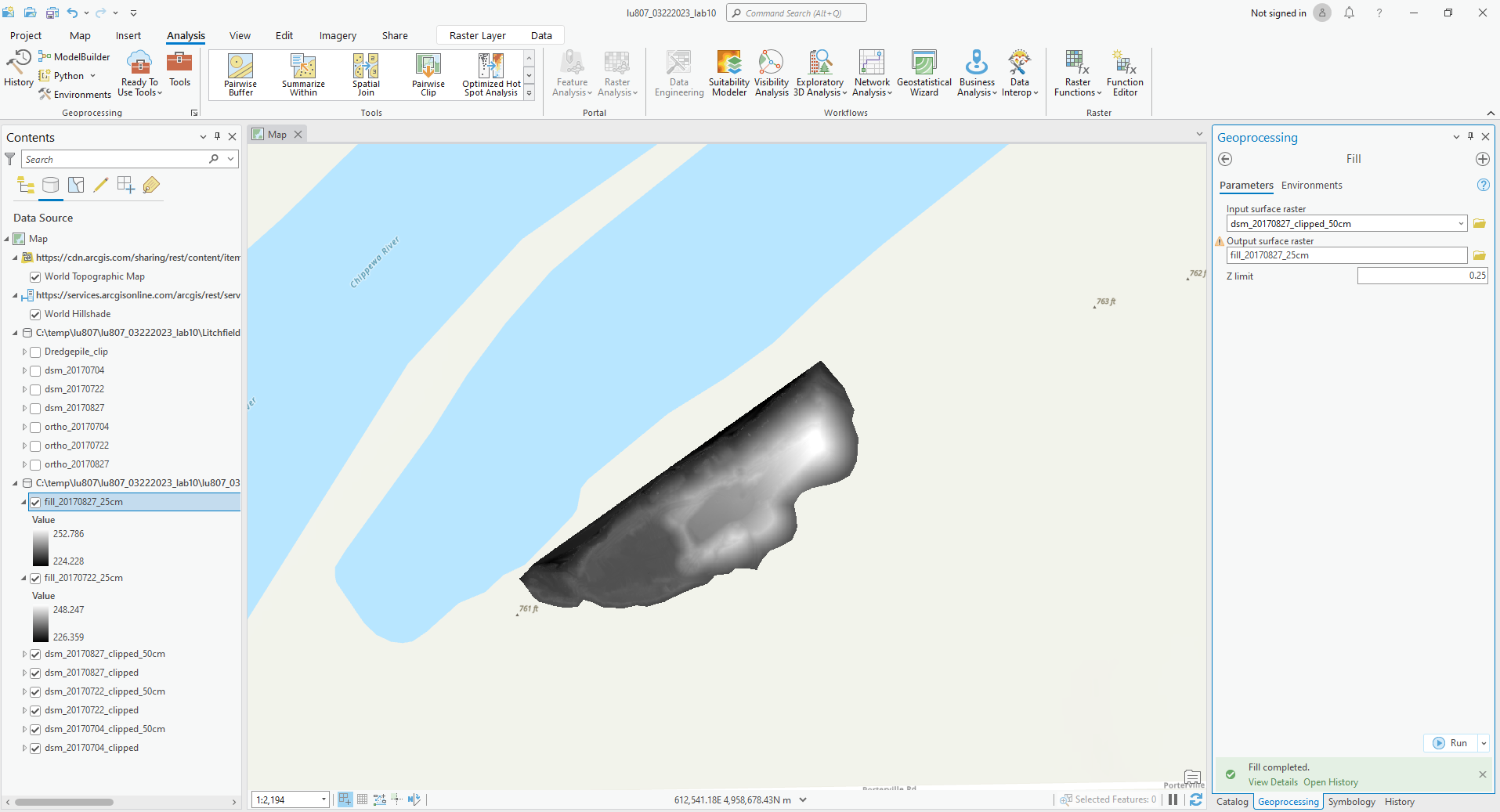Open the Raster Layer contextual tab

[478, 35]
